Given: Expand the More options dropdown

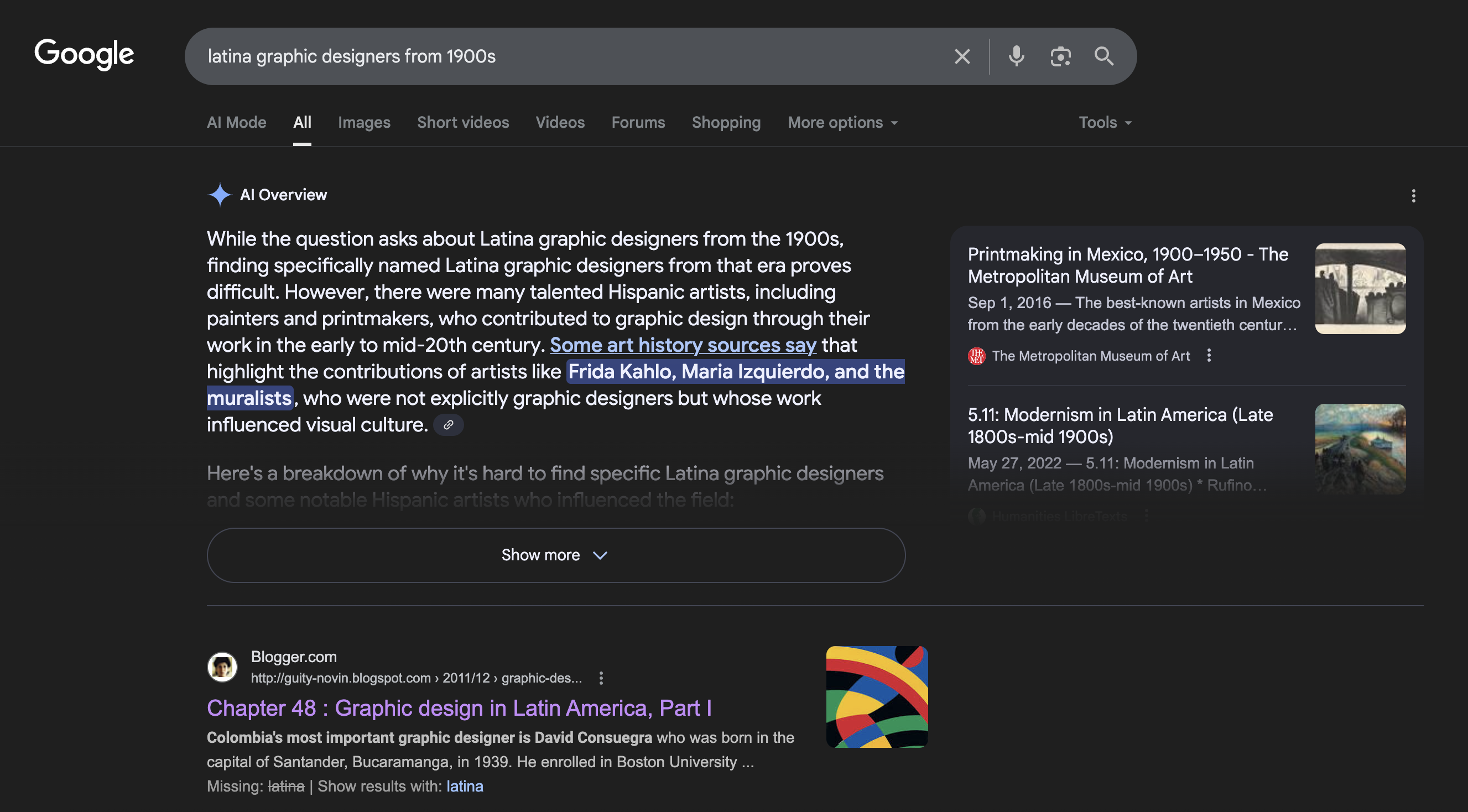Looking at the screenshot, I should click(x=842, y=122).
